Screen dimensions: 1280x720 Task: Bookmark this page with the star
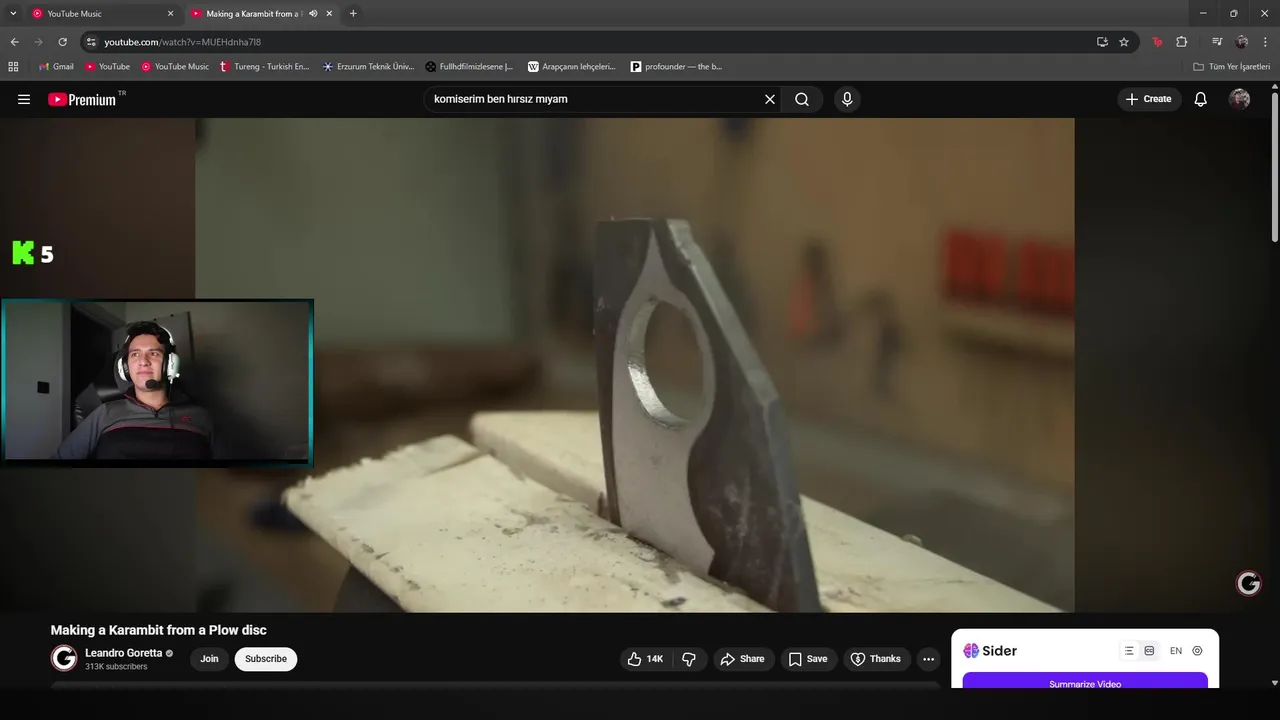(1124, 42)
